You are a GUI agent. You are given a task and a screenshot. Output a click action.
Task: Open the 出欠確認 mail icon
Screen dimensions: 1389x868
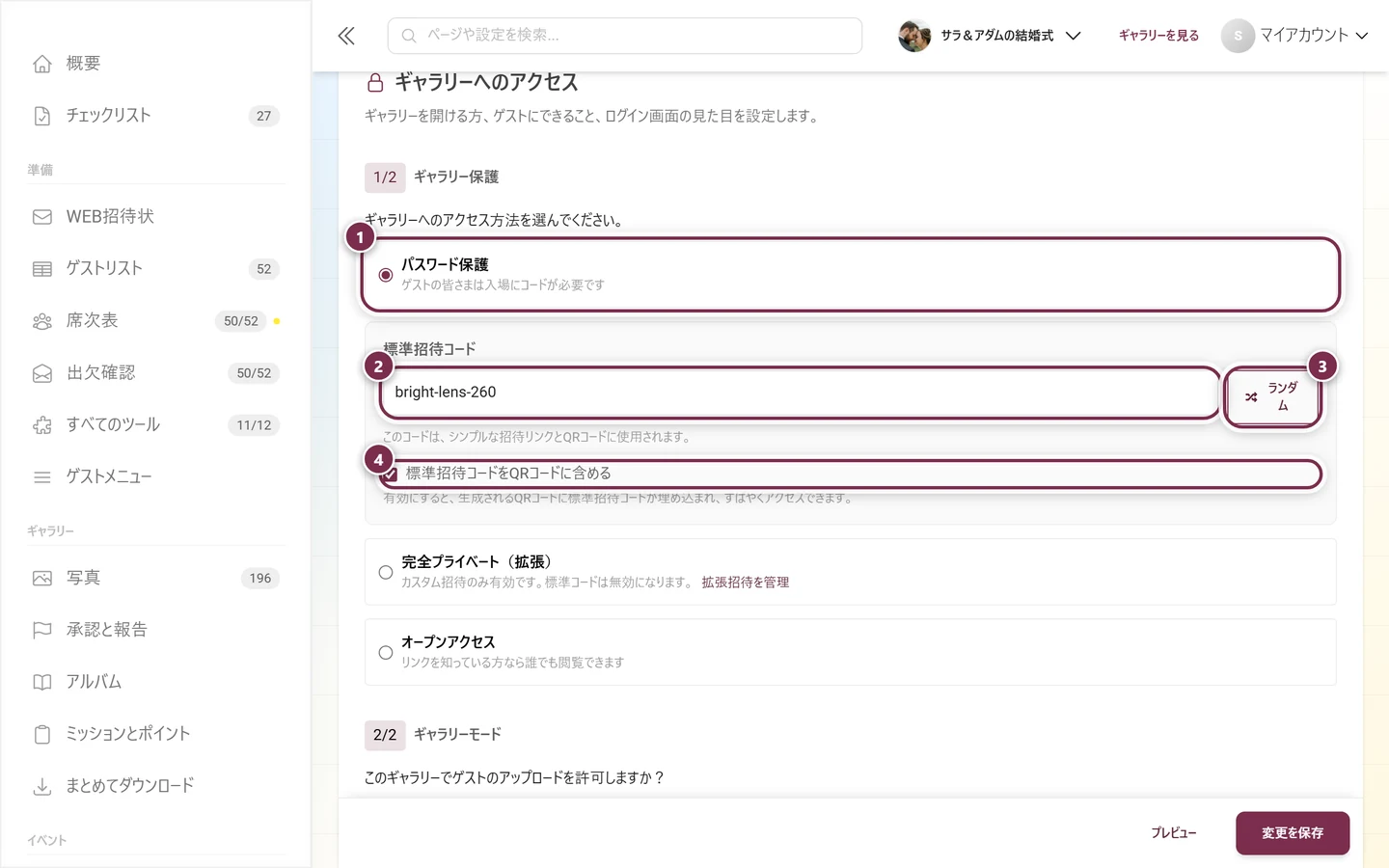point(42,373)
